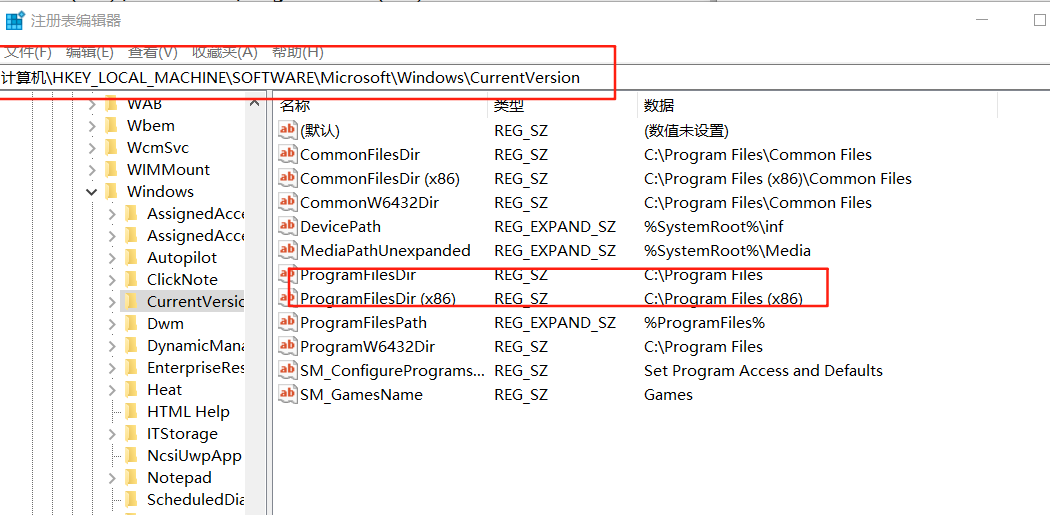Expand the Autopilot key
The width and height of the screenshot is (1050, 515).
tap(112, 258)
